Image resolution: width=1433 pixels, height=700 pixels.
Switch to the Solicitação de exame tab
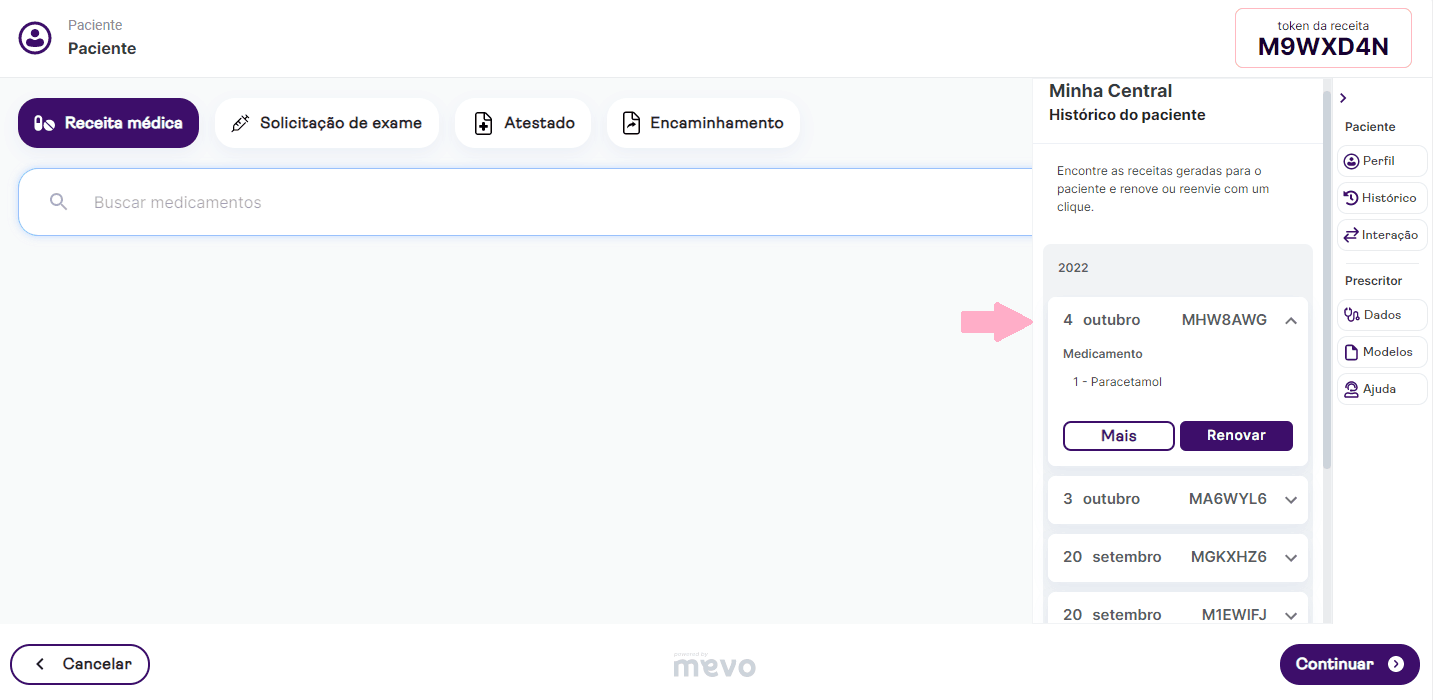point(327,123)
